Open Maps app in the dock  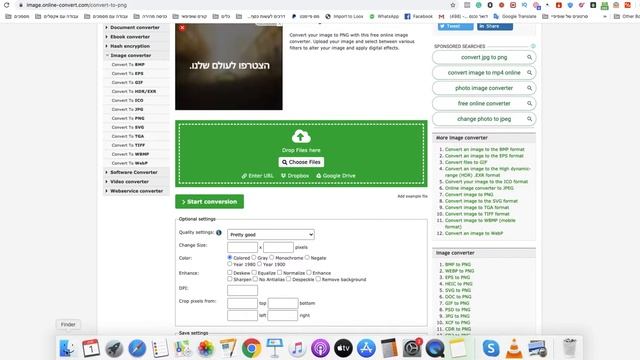pos(183,348)
